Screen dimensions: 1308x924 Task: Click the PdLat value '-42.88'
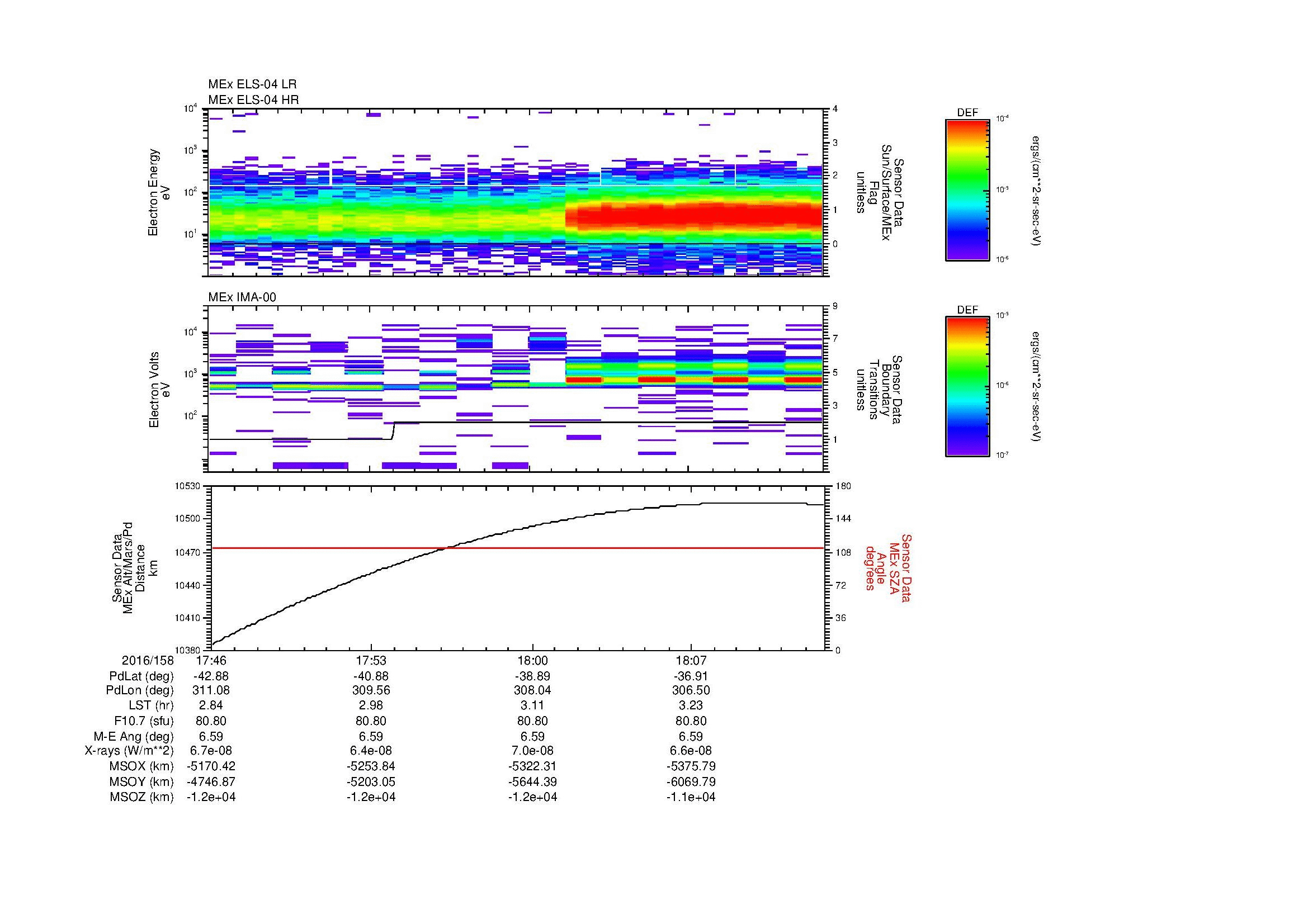[211, 676]
